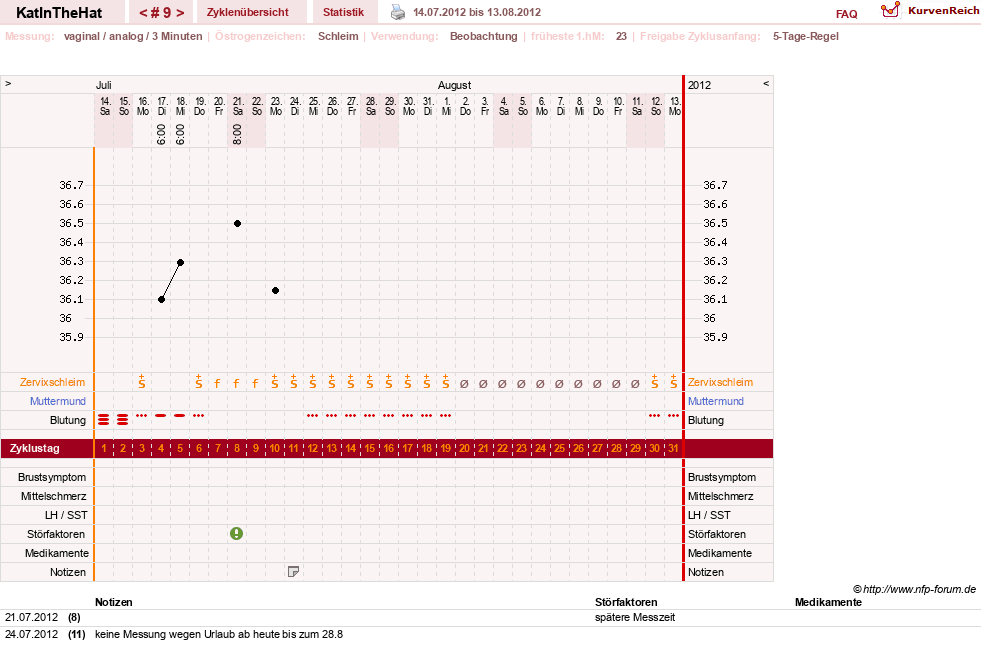Click the green Störfaktoren warning icon
The width and height of the screenshot is (981, 661).
(x=236, y=533)
